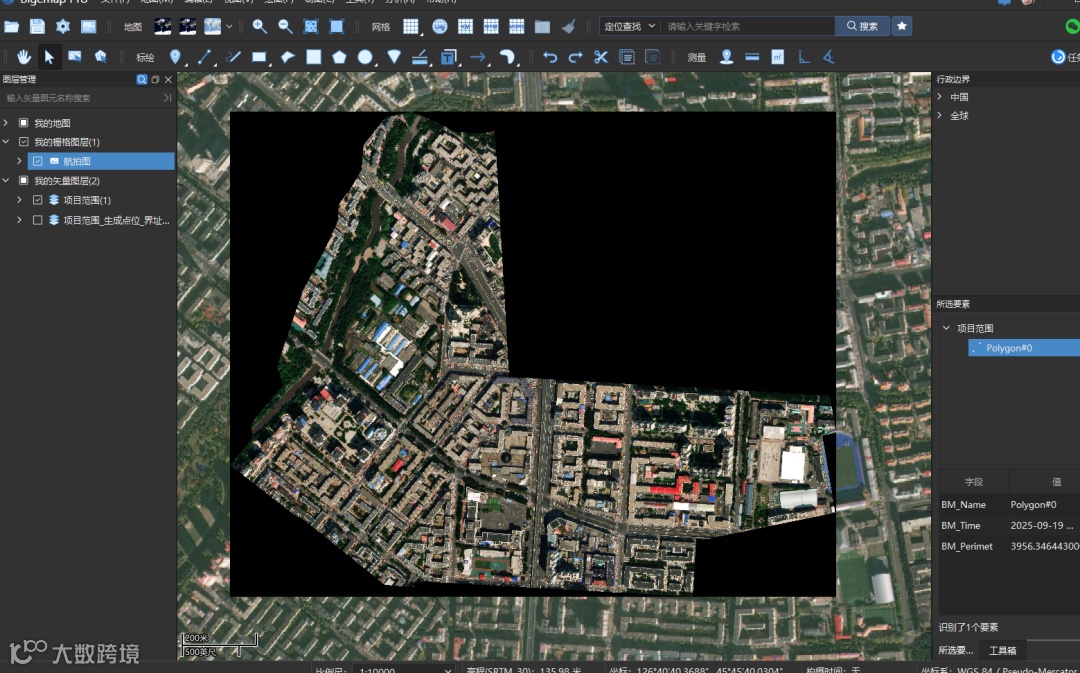Select the placemark pin drawing tool

pyautogui.click(x=176, y=57)
